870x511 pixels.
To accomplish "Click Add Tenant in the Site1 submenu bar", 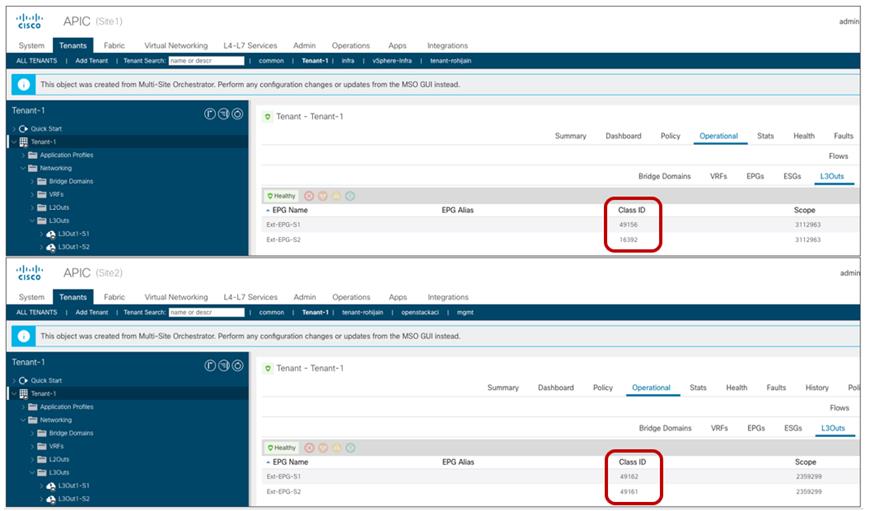I will point(92,61).
